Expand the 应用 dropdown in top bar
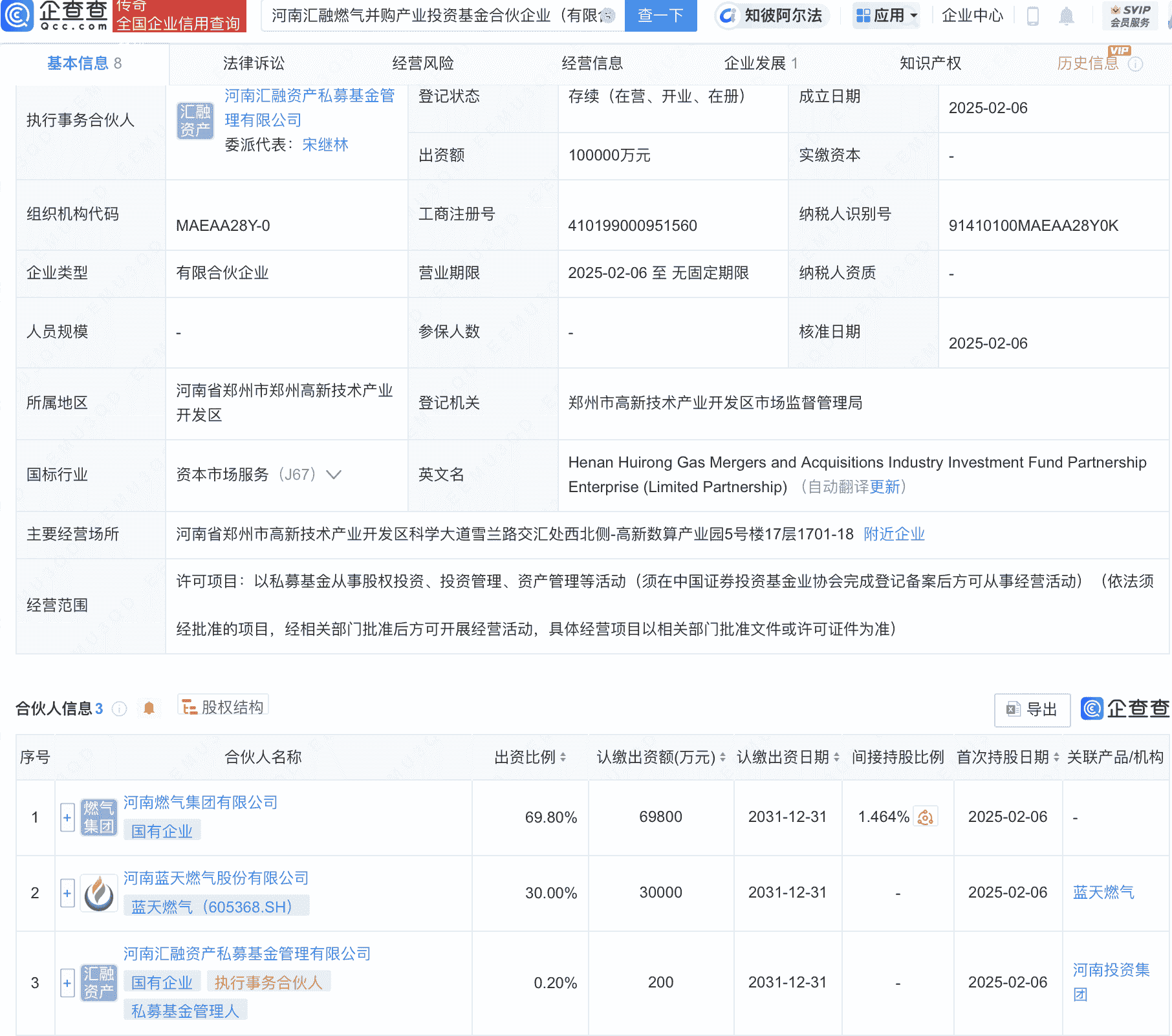This screenshot has width=1172, height=1036. (885, 16)
